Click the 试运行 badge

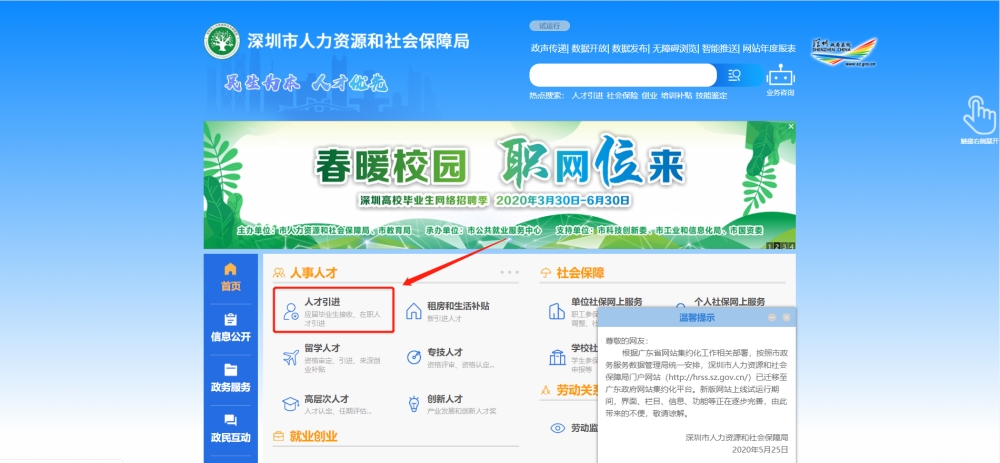point(549,26)
